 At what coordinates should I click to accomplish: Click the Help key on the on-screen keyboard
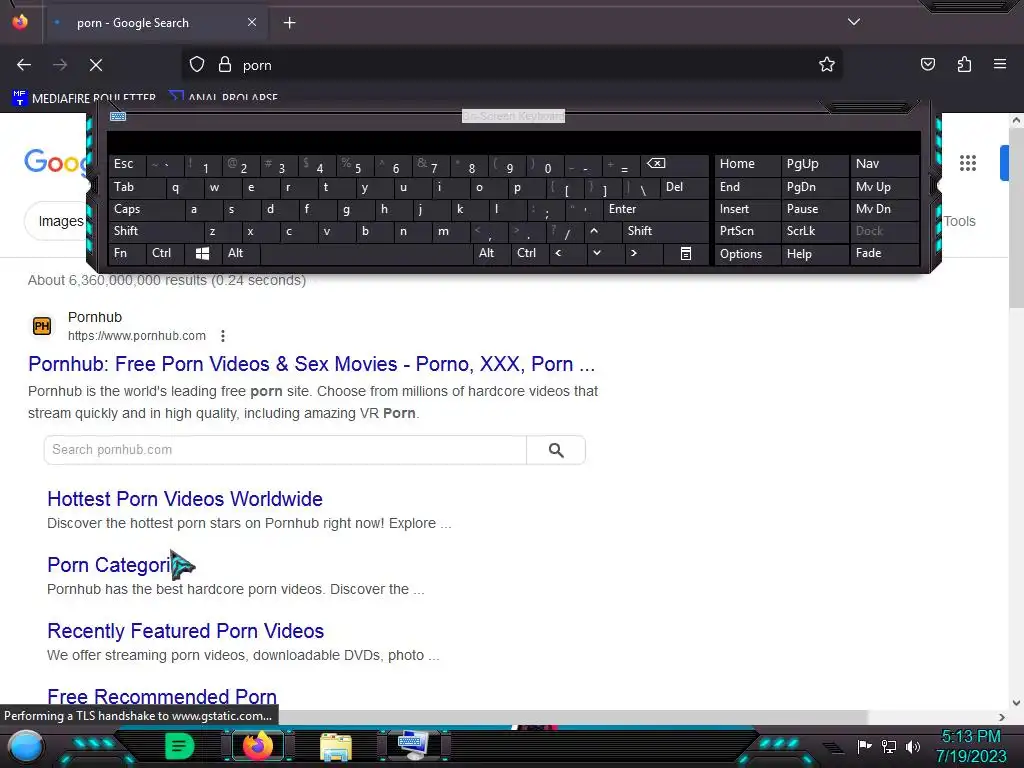pos(814,253)
